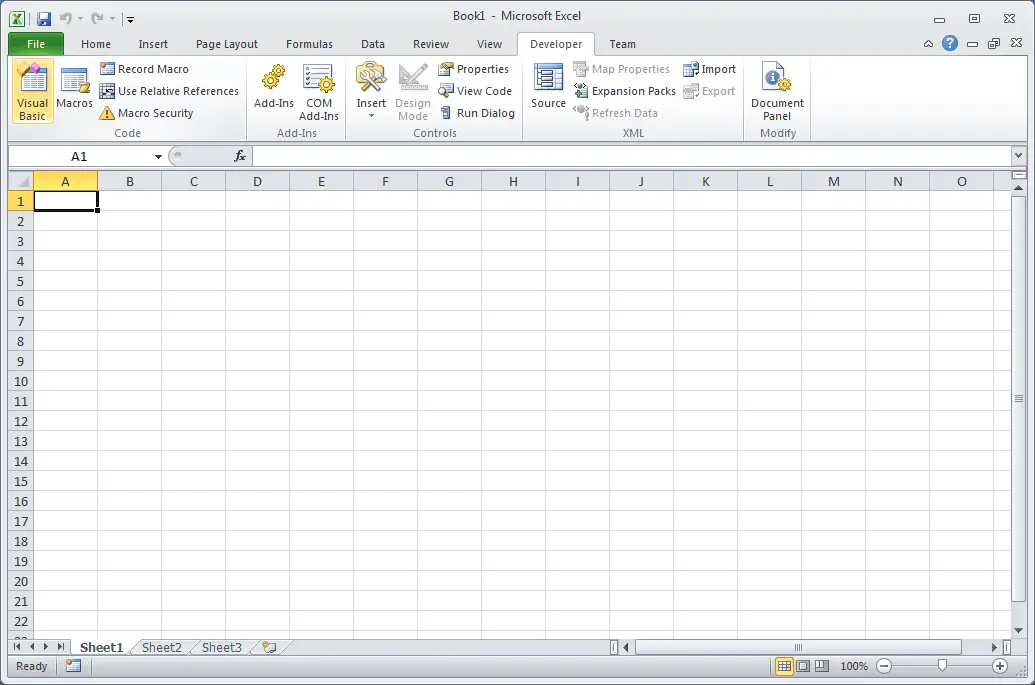Image resolution: width=1035 pixels, height=685 pixels.
Task: Save the workbook from Quick Access Toolbar
Action: click(44, 19)
